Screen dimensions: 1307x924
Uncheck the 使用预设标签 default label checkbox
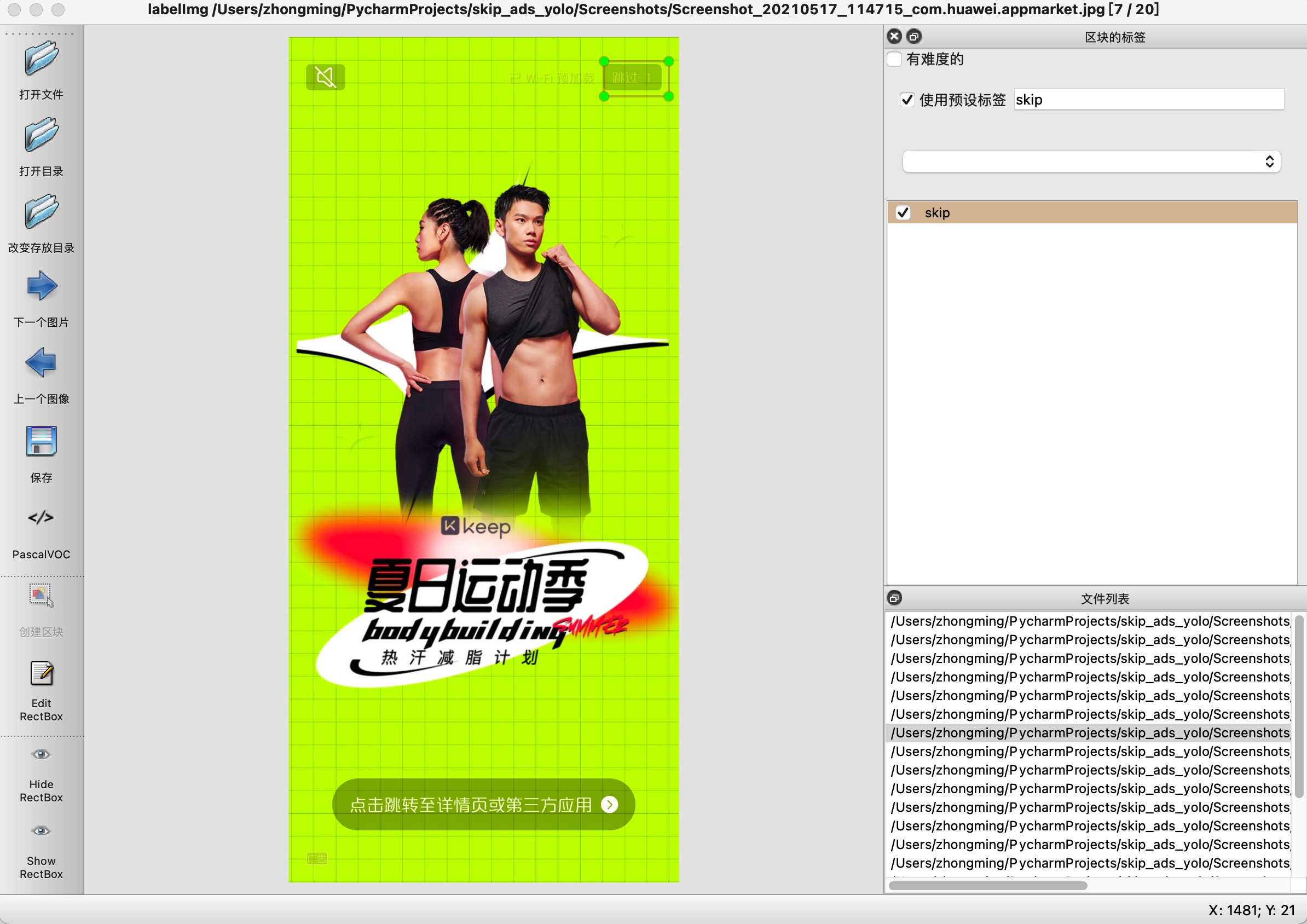click(907, 100)
